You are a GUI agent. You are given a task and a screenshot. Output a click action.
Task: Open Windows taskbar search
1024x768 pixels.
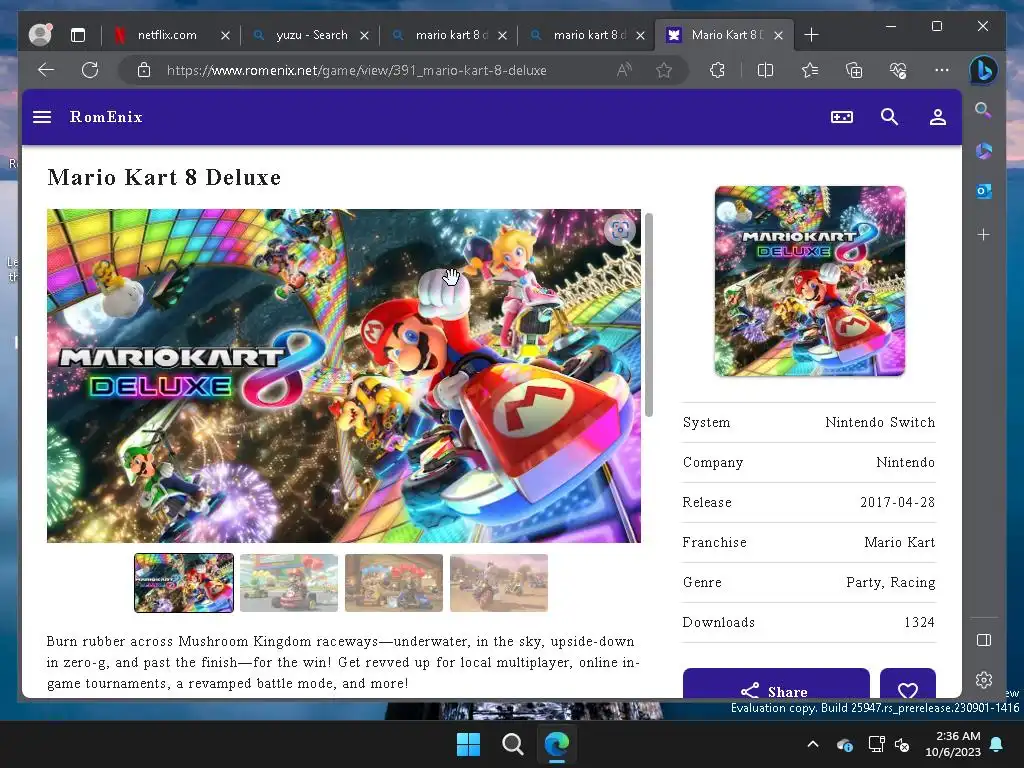(x=513, y=744)
